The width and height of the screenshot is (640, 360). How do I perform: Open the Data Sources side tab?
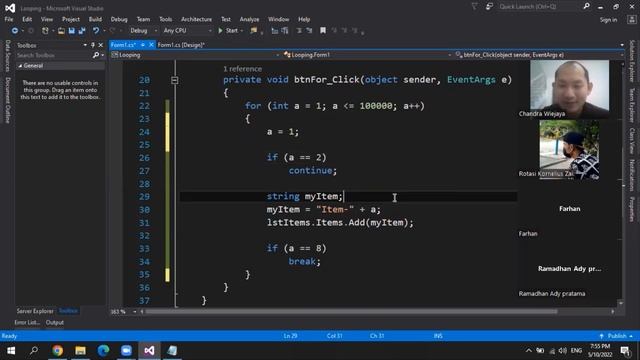7,56
